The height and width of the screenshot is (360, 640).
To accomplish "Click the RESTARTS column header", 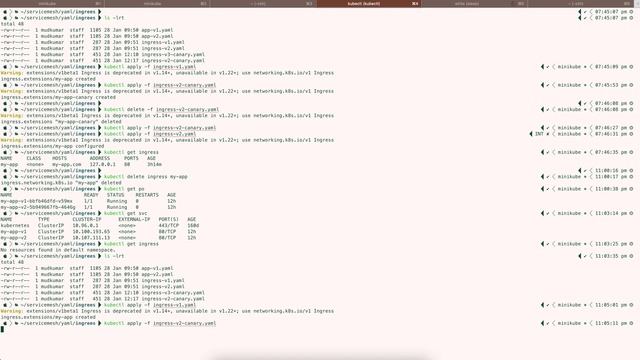I will [147, 195].
